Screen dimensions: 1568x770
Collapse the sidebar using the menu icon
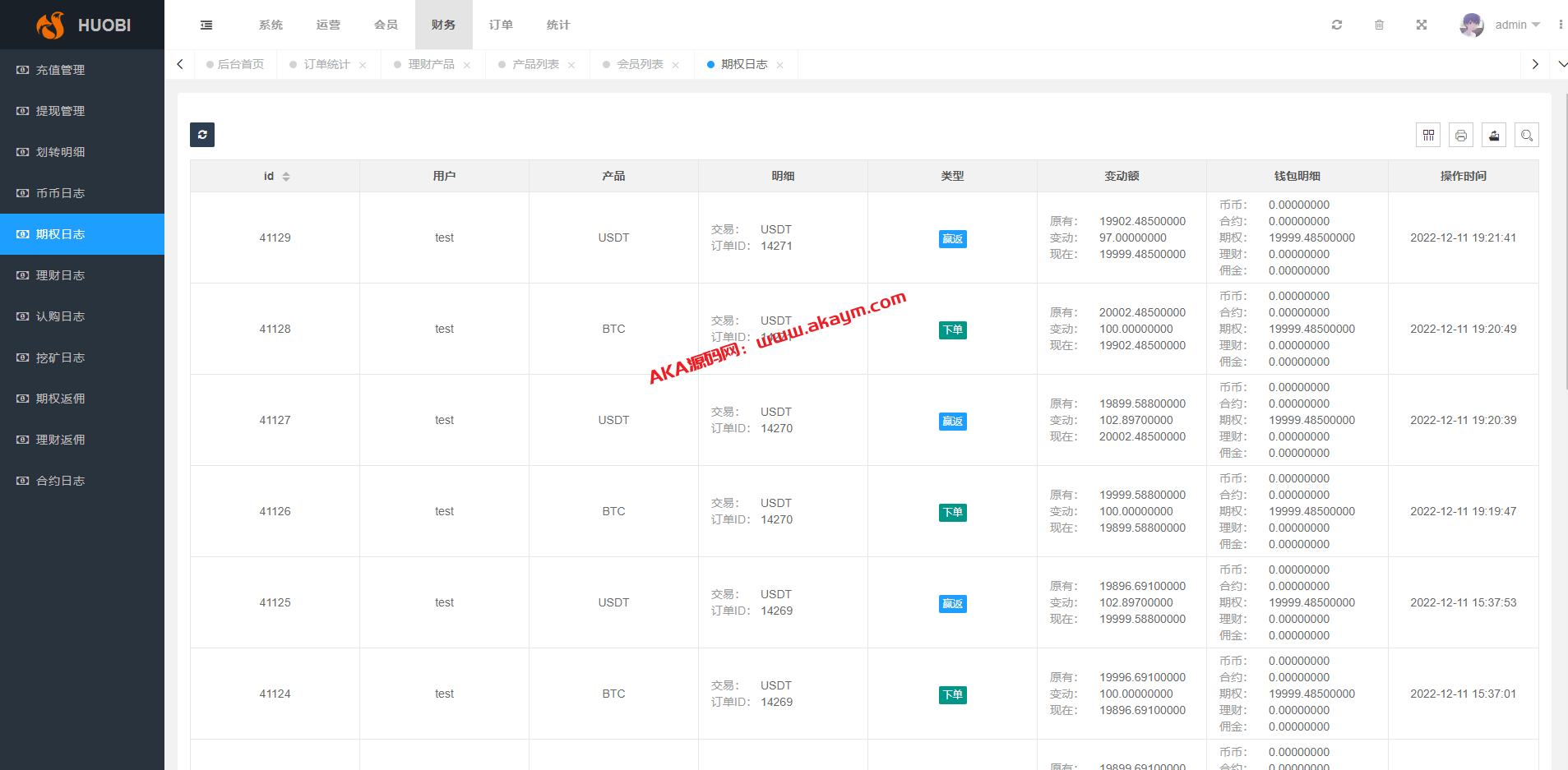pos(206,25)
